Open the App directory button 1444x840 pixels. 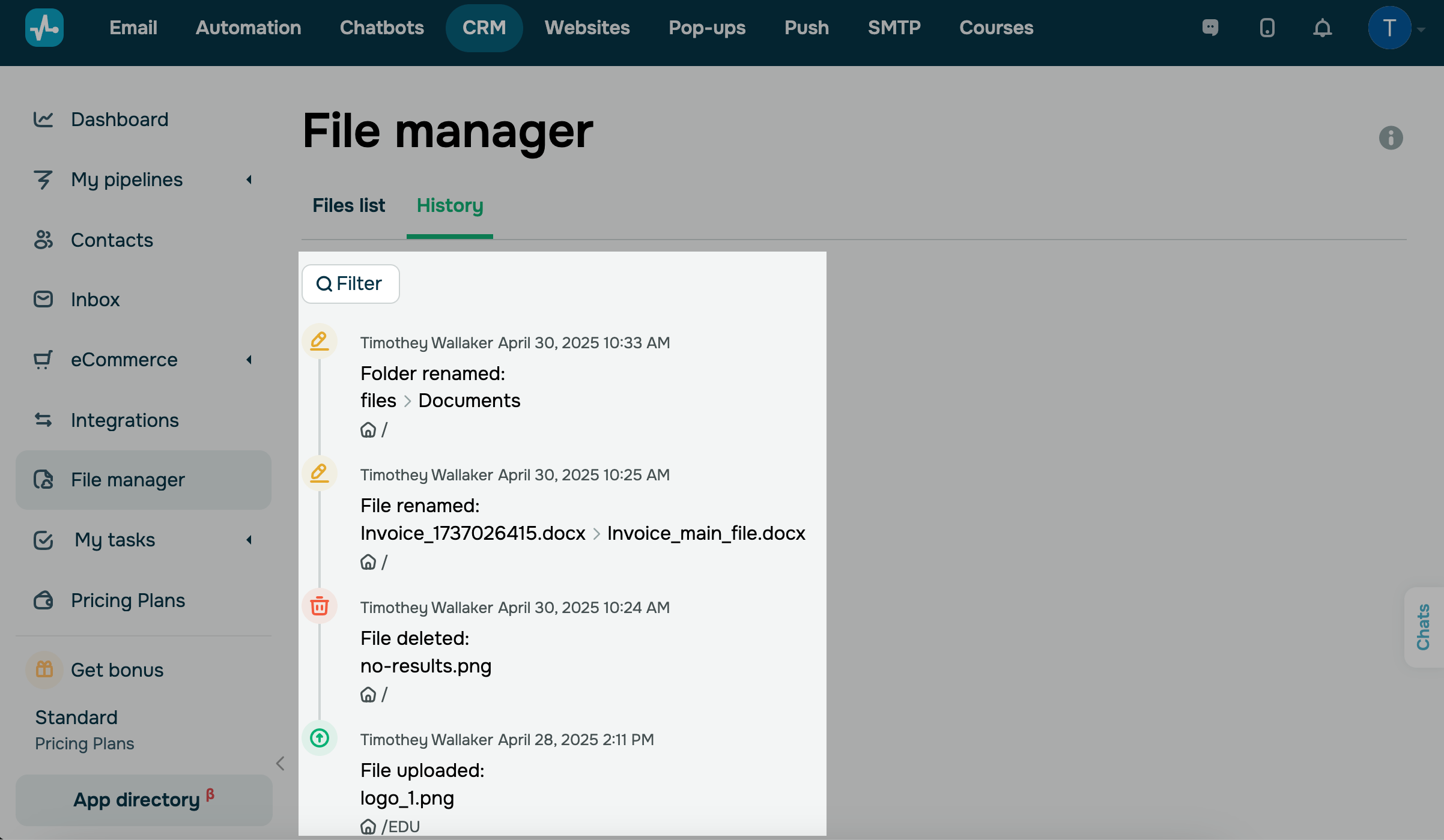144,800
